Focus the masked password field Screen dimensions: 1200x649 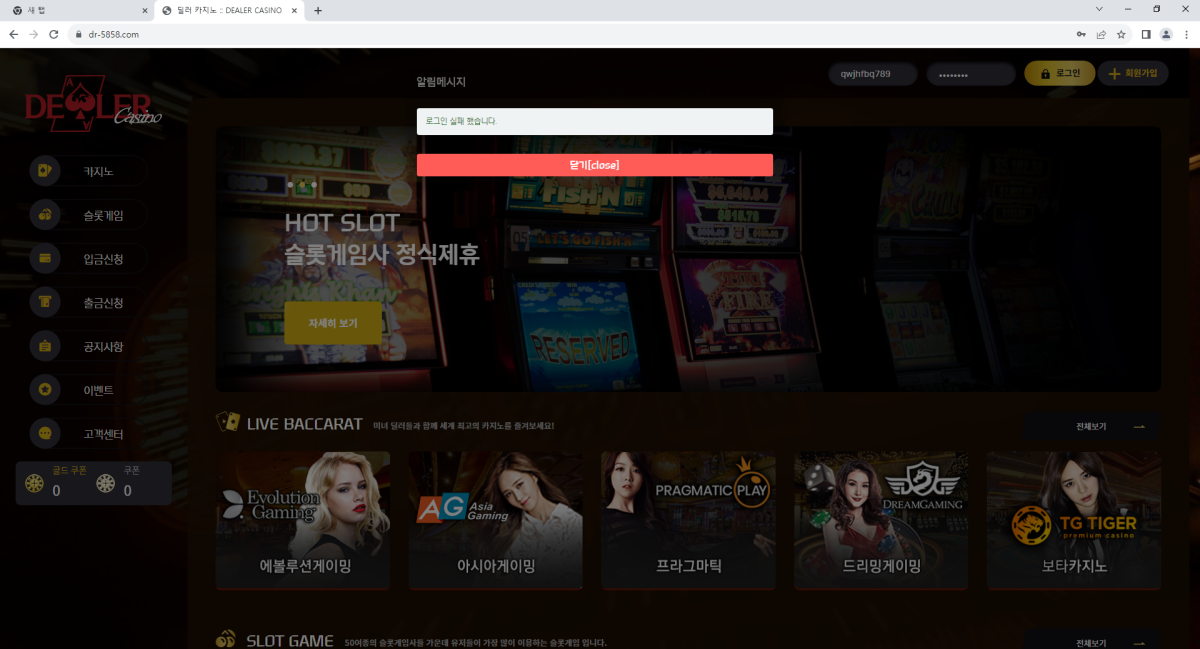tap(971, 75)
